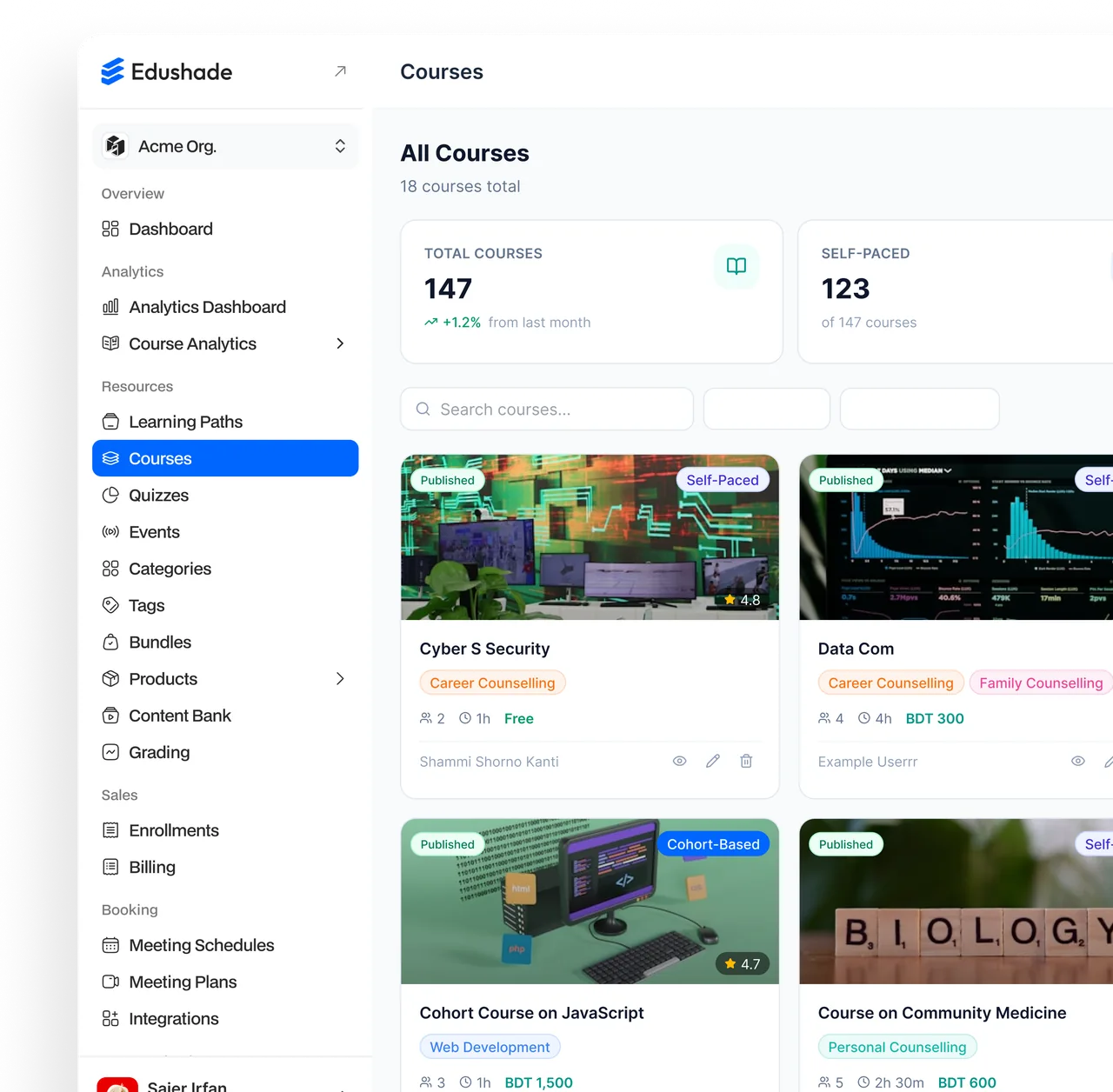The height and width of the screenshot is (1092, 1113).
Task: Click the Categories icon in sidebar
Action: pos(110,569)
